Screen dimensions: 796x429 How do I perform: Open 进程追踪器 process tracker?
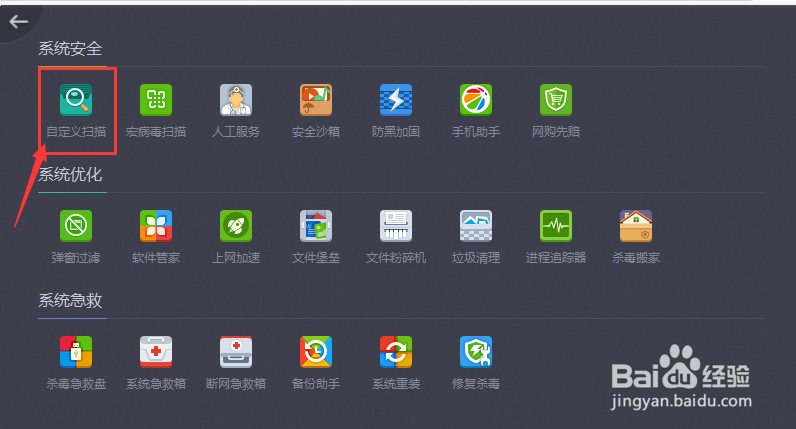click(556, 226)
